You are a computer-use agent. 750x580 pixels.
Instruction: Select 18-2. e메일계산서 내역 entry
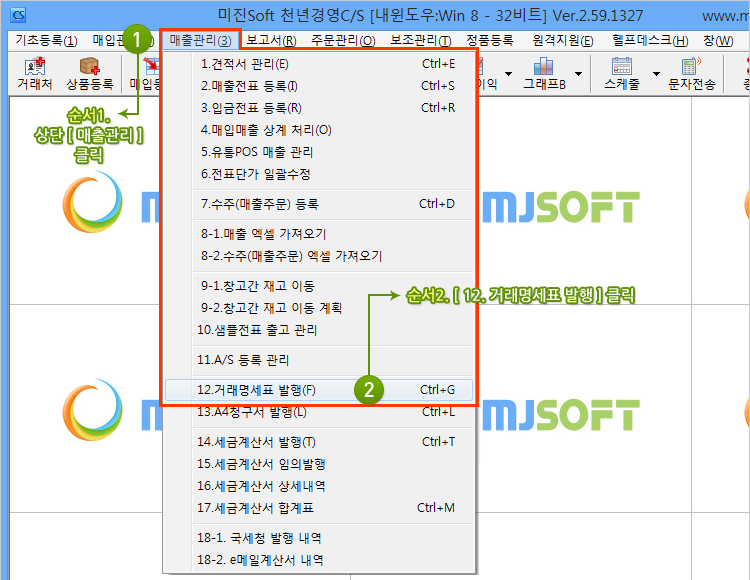(x=320, y=559)
